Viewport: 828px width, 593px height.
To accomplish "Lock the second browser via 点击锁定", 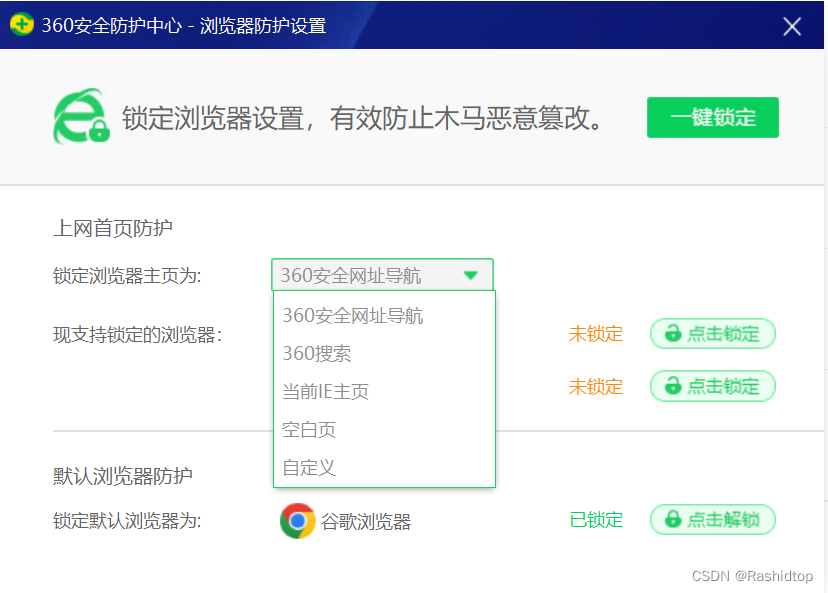I will (713, 386).
